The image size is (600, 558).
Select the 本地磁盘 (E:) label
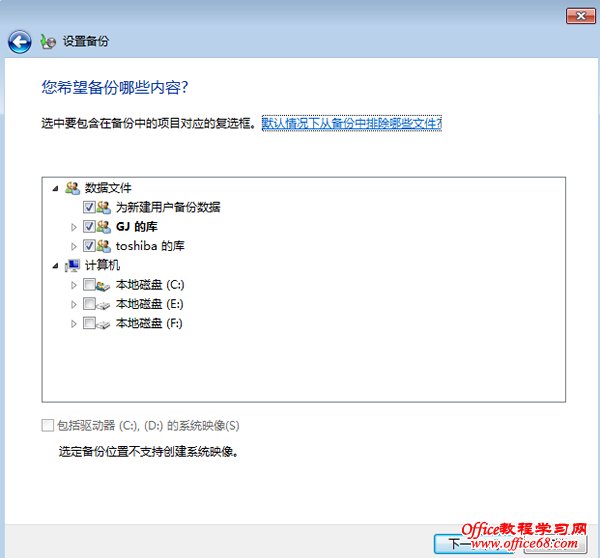pos(150,304)
